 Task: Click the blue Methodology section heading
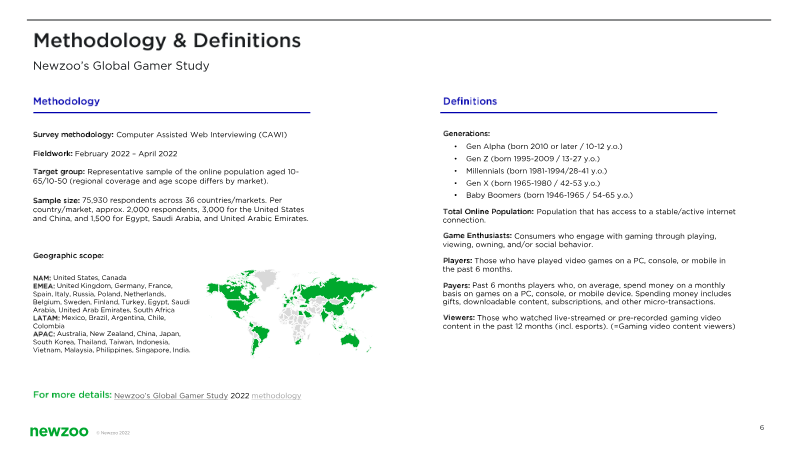[66, 102]
